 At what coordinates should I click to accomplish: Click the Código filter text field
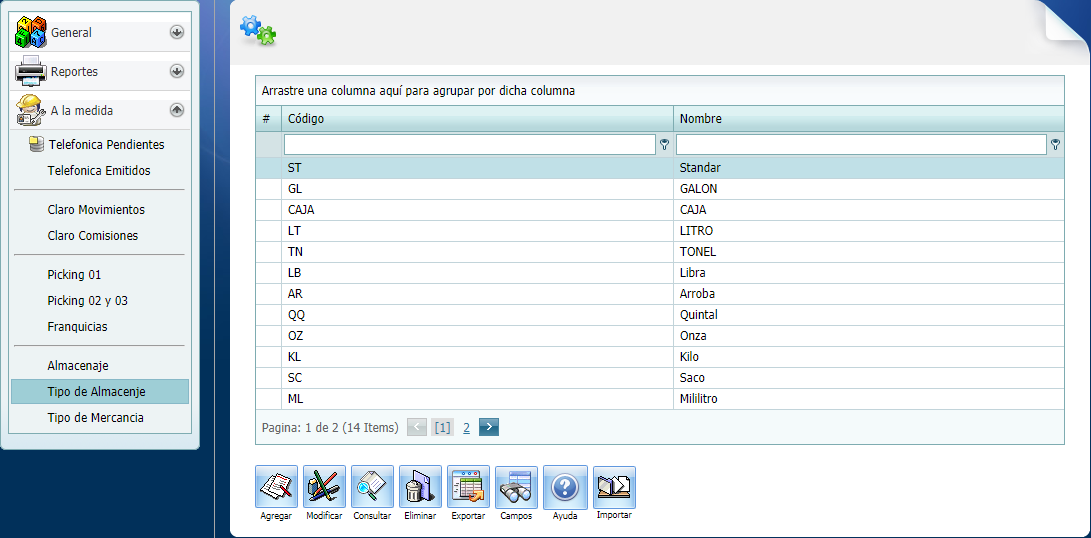469,145
